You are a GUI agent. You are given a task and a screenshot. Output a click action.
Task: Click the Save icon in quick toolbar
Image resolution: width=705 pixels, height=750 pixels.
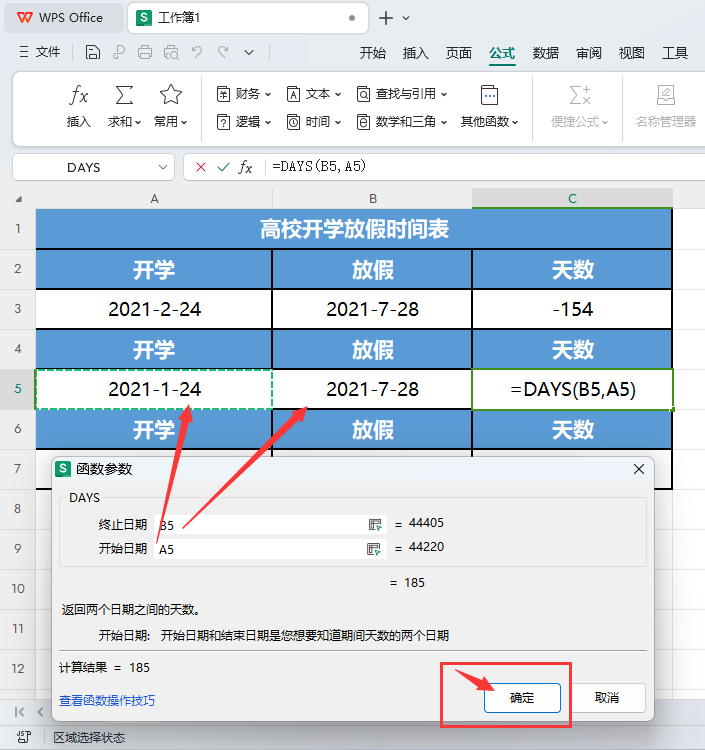[93, 52]
